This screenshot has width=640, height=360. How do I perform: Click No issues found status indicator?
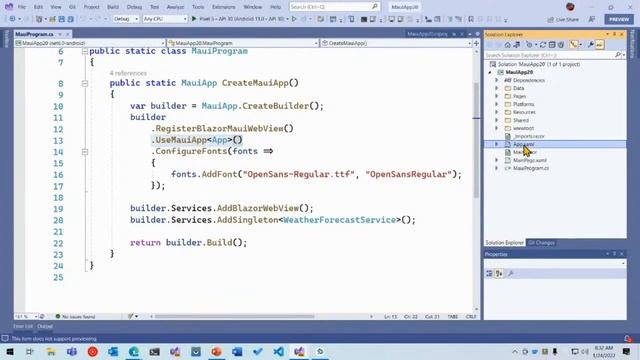[x=75, y=317]
